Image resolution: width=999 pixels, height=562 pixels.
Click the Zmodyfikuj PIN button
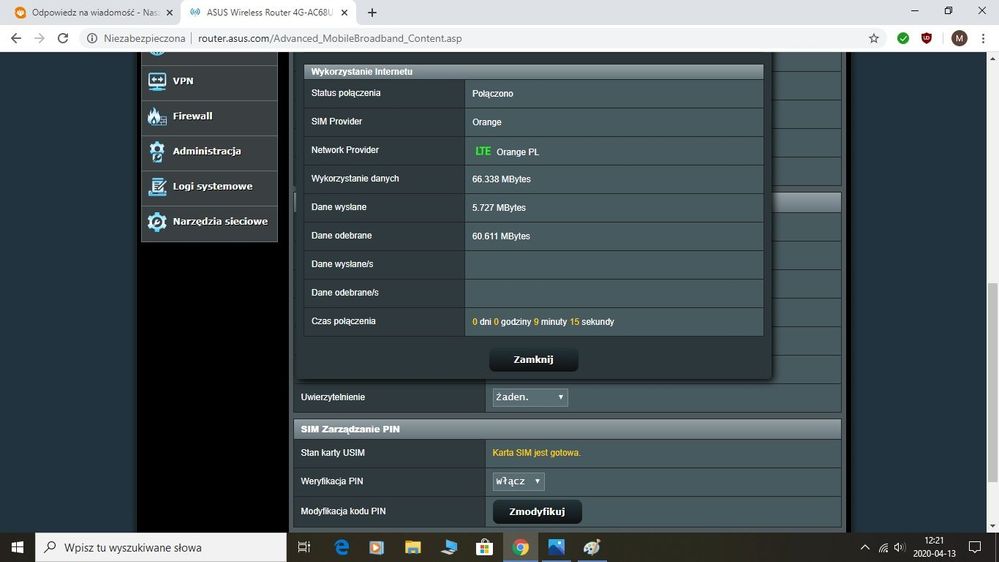(537, 511)
